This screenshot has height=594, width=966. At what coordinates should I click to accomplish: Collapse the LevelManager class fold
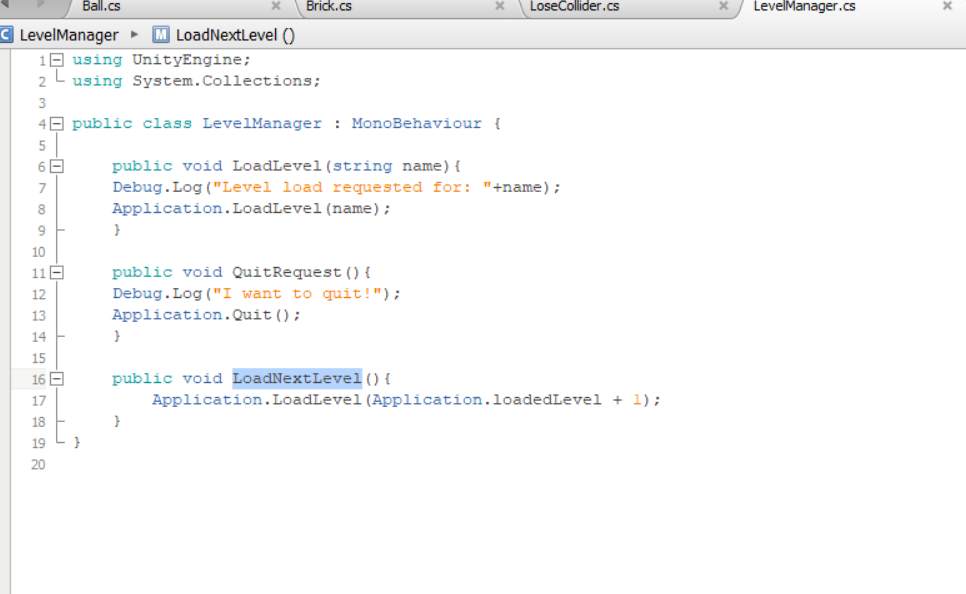pyautogui.click(x=55, y=122)
